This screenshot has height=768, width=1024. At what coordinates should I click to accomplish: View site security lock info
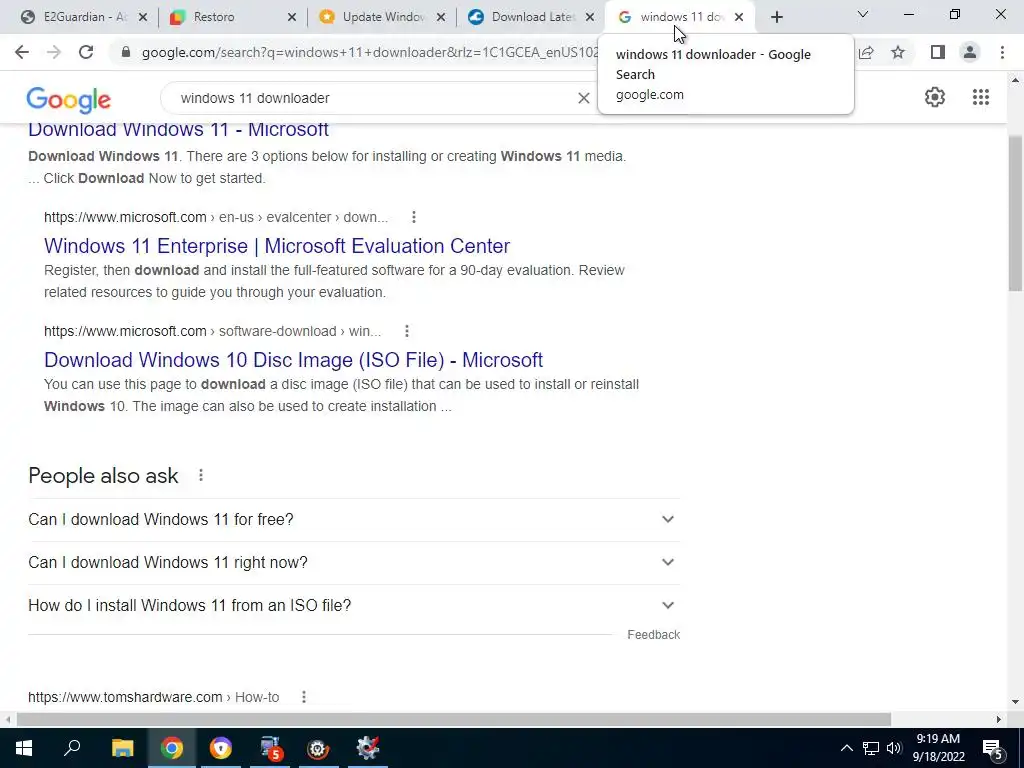(126, 52)
